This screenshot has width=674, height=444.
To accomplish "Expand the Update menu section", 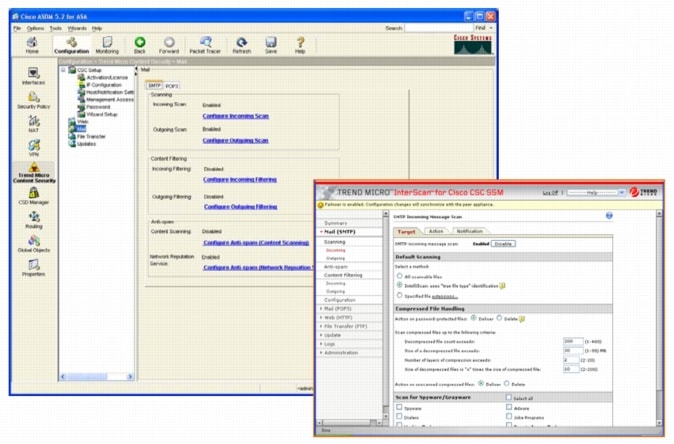I will pos(321,335).
